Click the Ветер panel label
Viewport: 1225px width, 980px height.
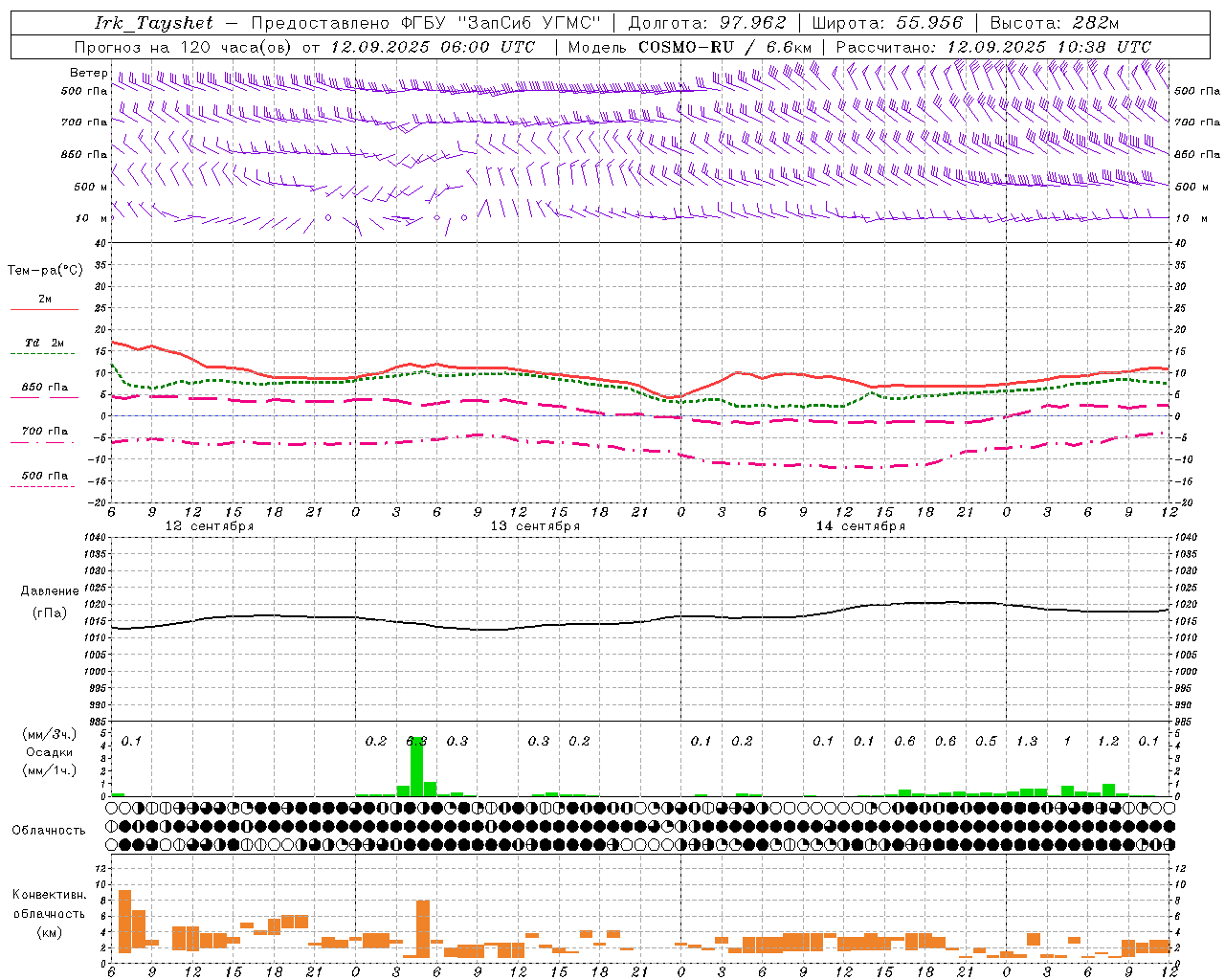point(89,73)
